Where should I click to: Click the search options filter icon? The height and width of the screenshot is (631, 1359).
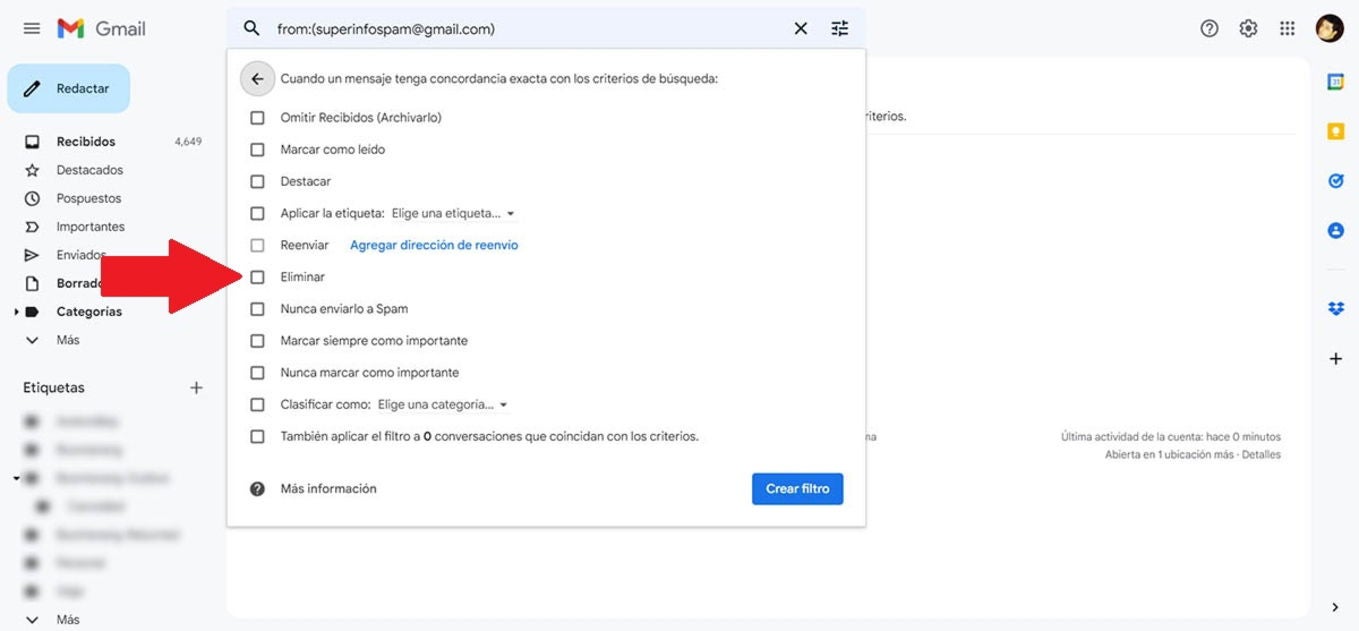pos(840,29)
